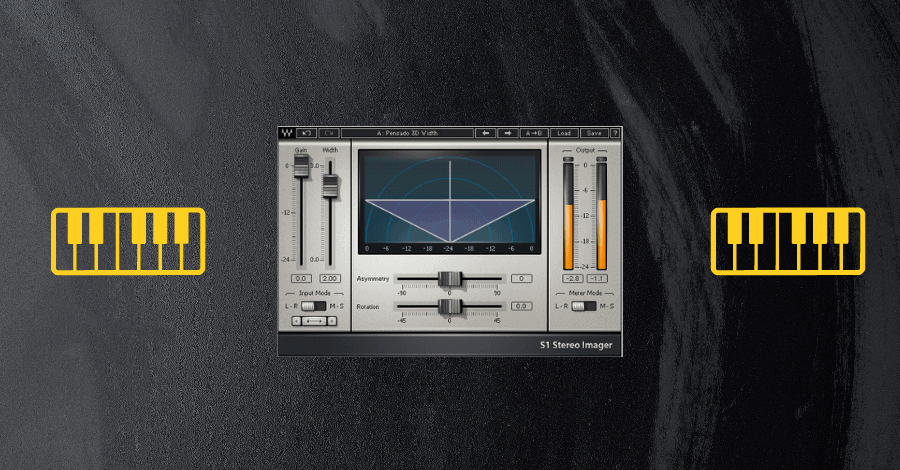Click the Width value box 2.00
This screenshot has height=470, width=900.
[330, 278]
